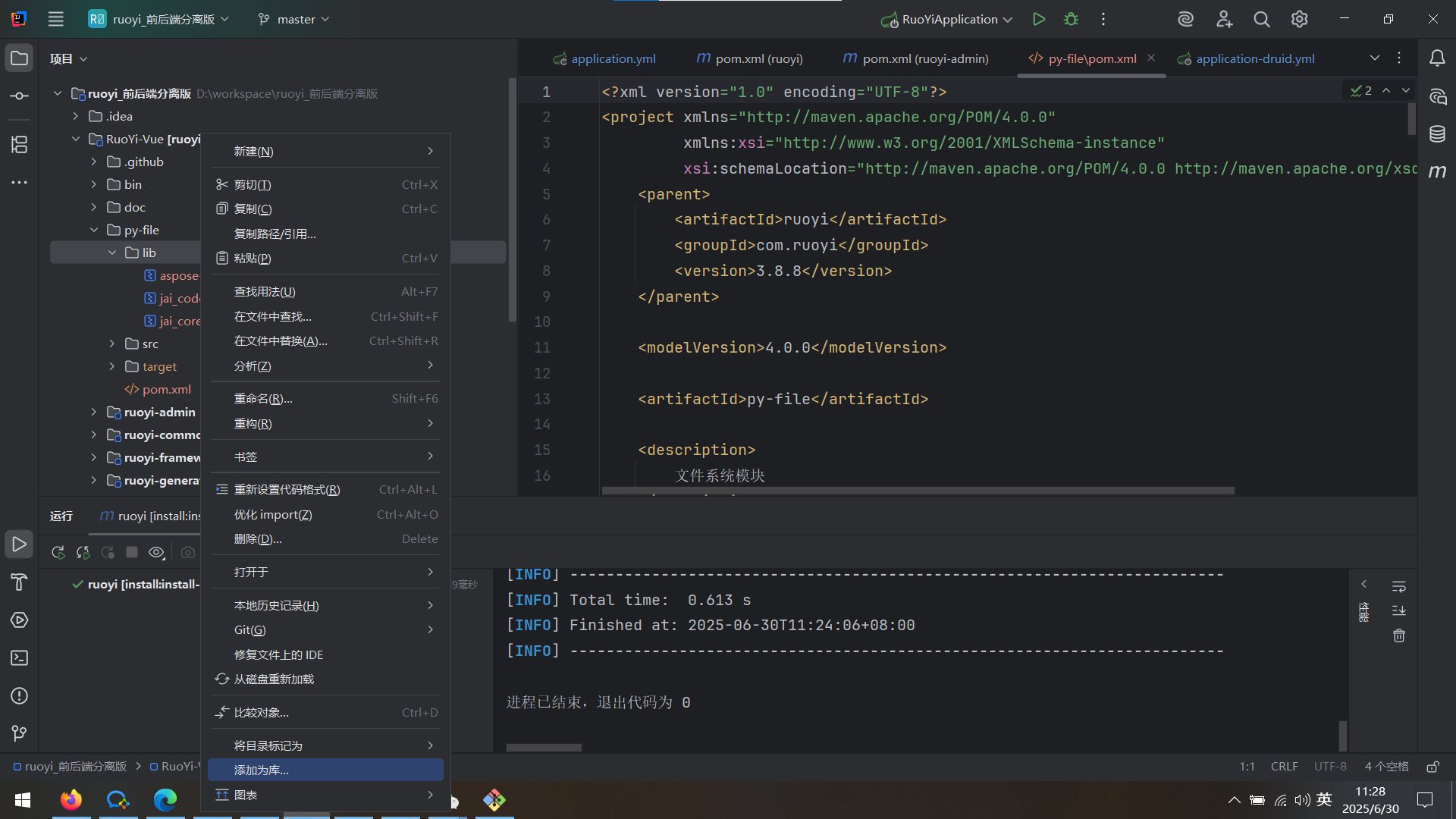This screenshot has height=819, width=1456.
Task: Open the Git tool window icon
Action: (x=19, y=733)
